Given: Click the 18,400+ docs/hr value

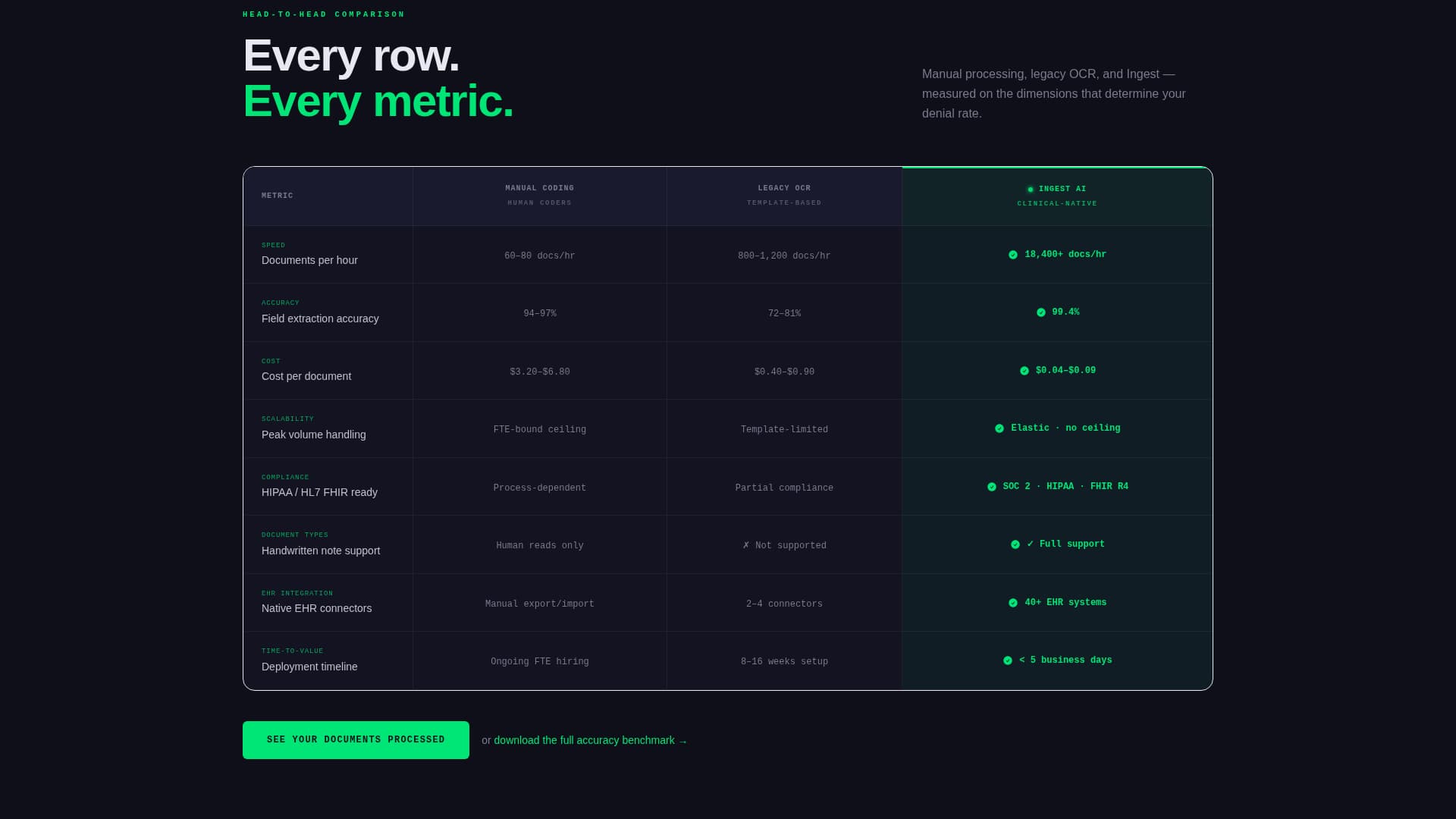Looking at the screenshot, I should pyautogui.click(x=1065, y=255).
